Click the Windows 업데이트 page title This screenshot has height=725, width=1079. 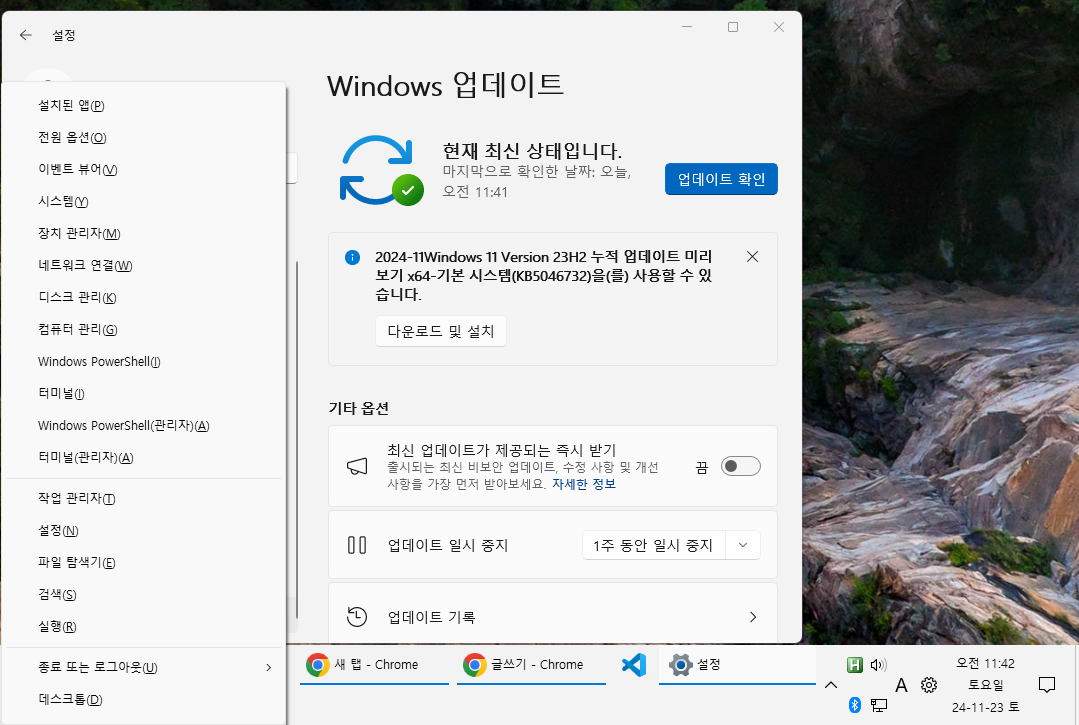(445, 85)
